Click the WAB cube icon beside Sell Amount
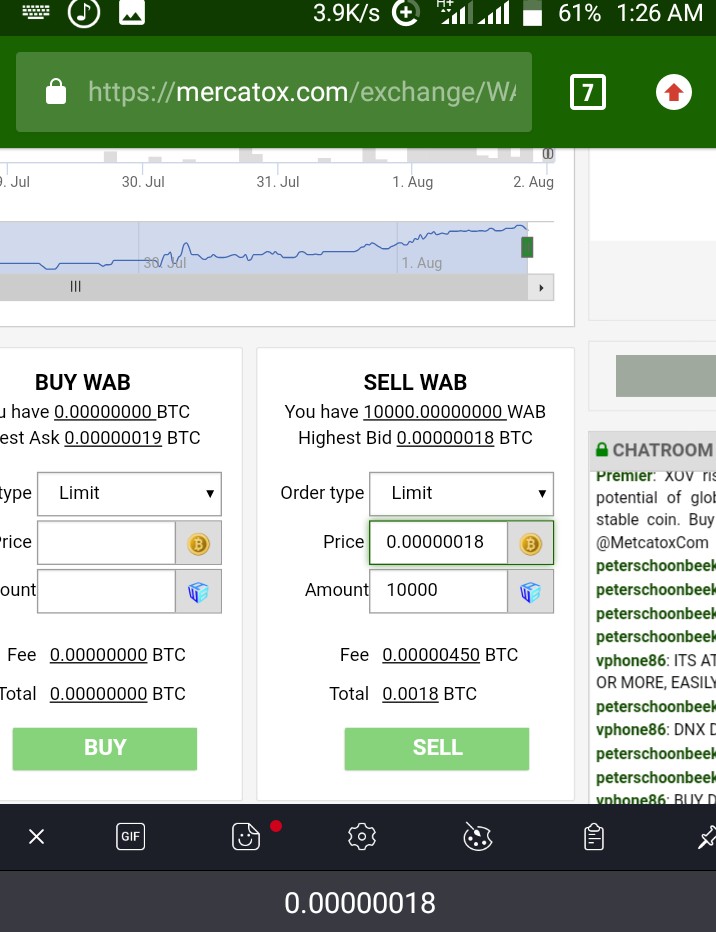716x932 pixels. [530, 592]
